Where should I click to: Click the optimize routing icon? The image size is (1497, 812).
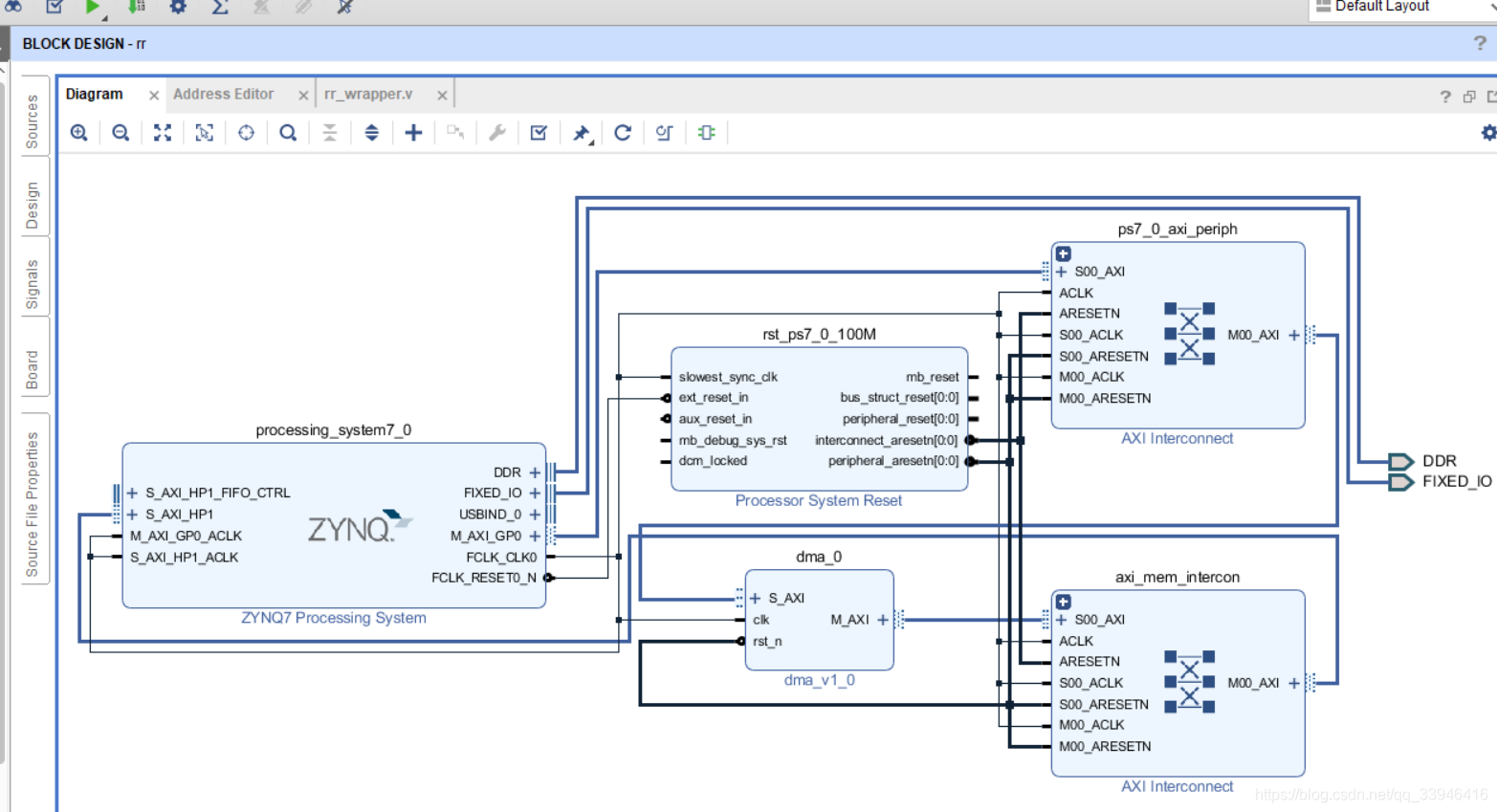(x=664, y=133)
